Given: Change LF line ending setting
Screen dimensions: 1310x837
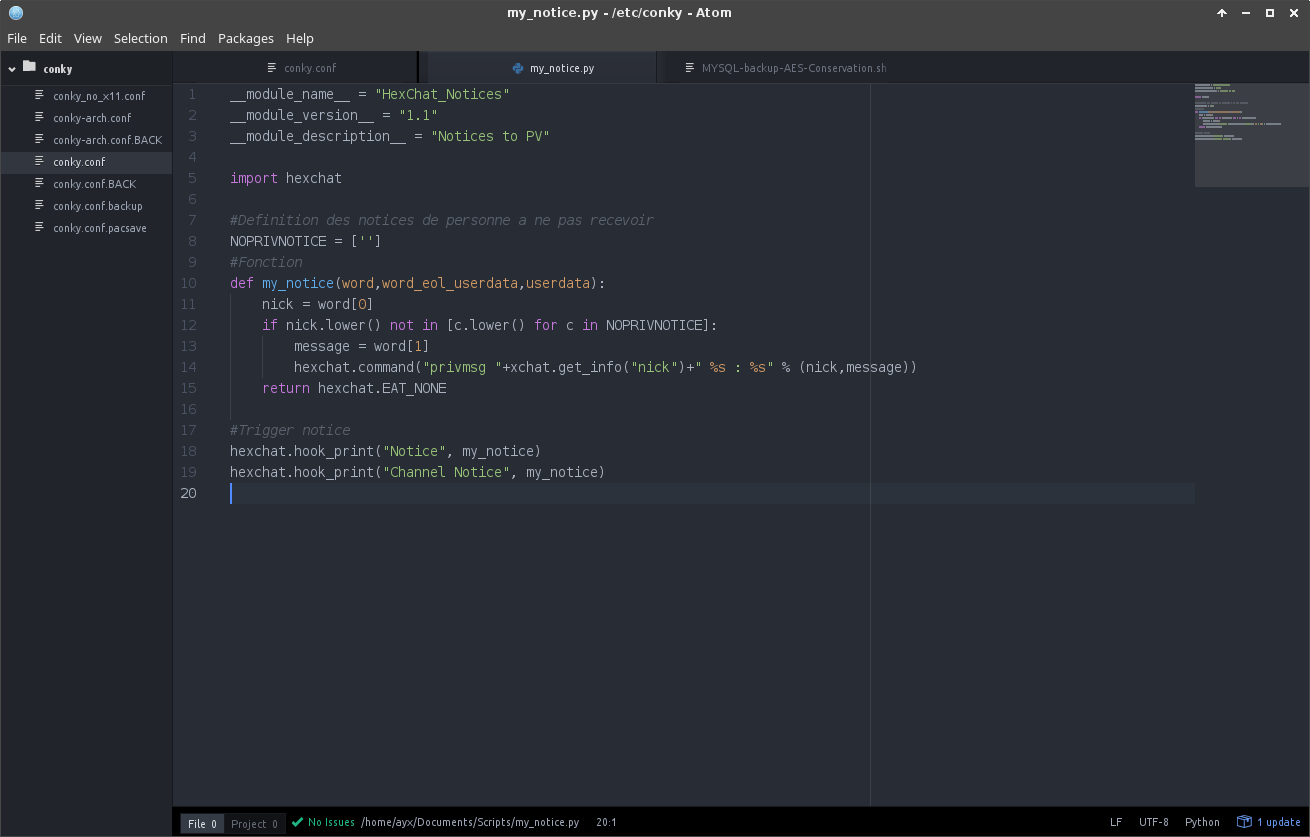Looking at the screenshot, I should click(1116, 822).
